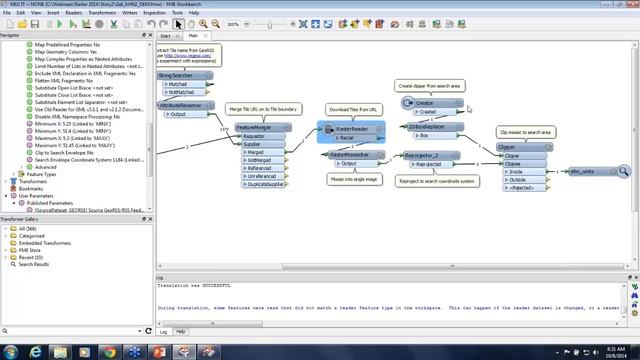Run the translation with the green play icon
The width and height of the screenshot is (640, 360).
tap(60, 24)
